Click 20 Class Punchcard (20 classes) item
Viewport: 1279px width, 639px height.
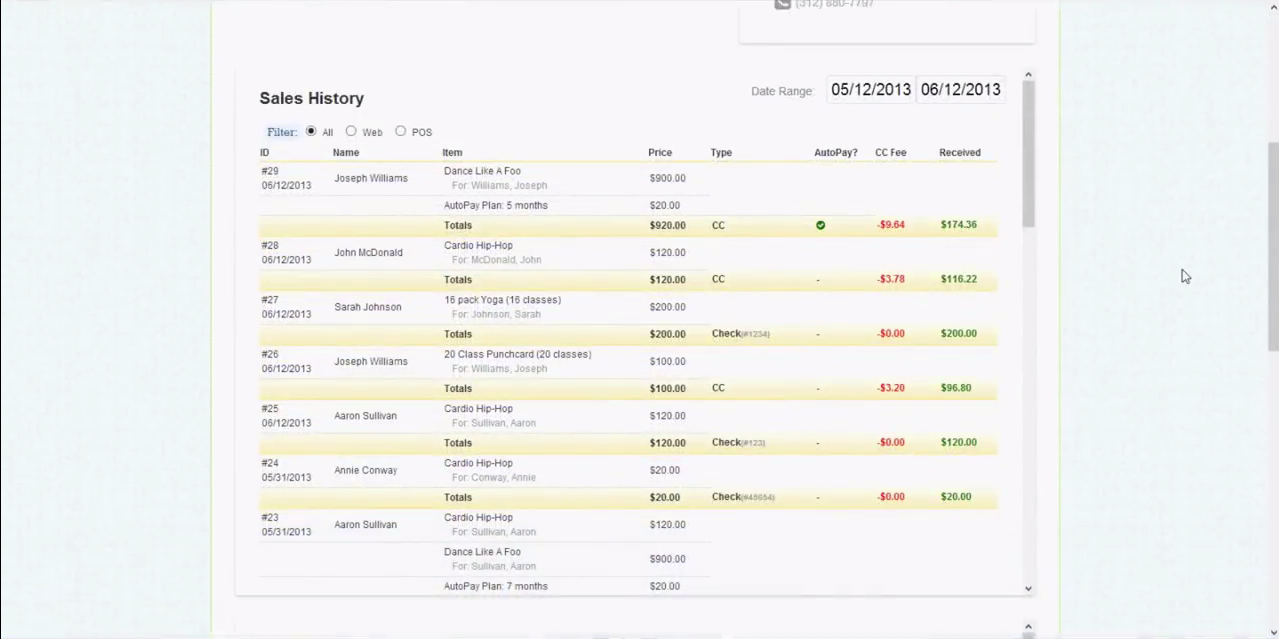[517, 354]
